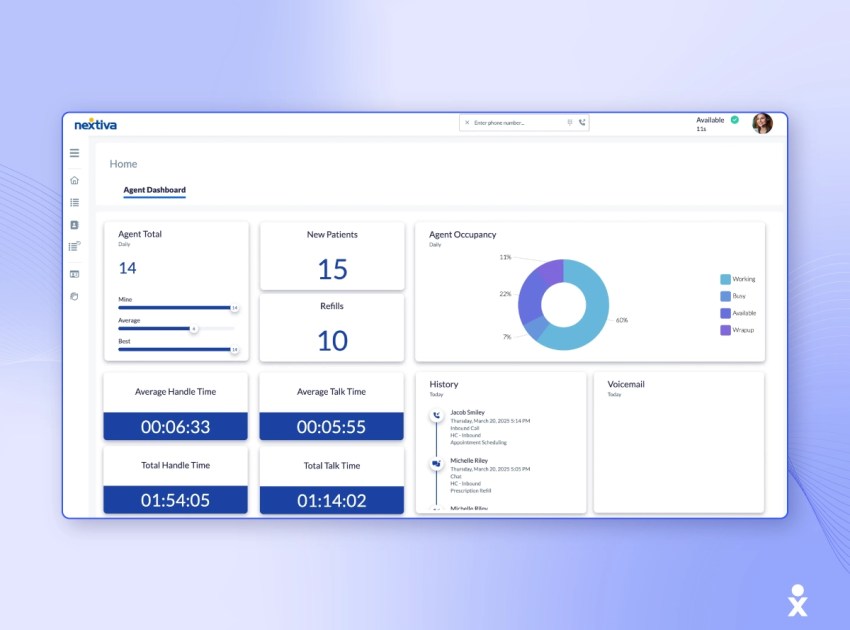Open the call queue list icon
Screen dimensions: 850x630
(74, 201)
